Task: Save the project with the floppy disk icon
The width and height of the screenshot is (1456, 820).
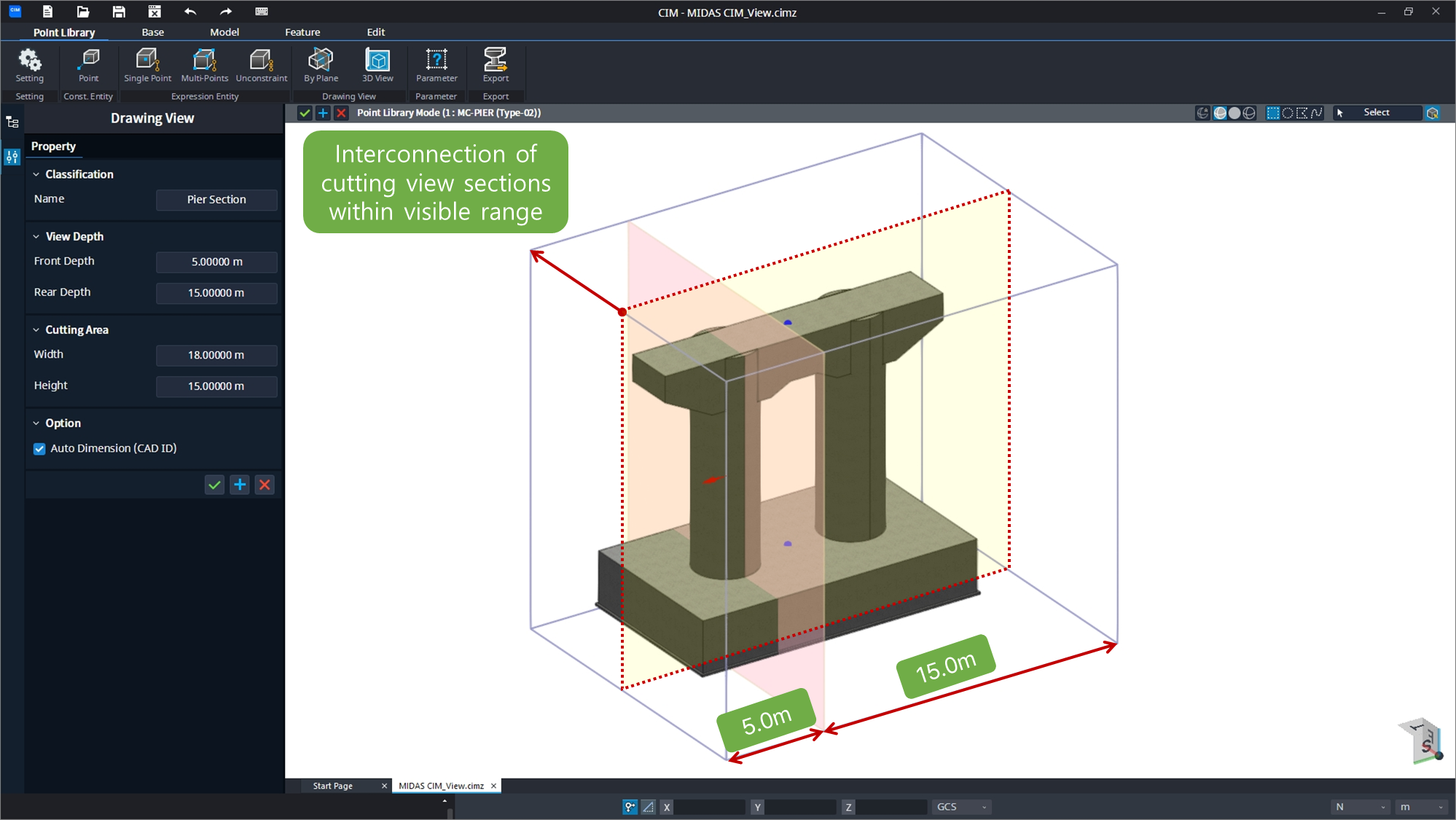Action: point(119,12)
